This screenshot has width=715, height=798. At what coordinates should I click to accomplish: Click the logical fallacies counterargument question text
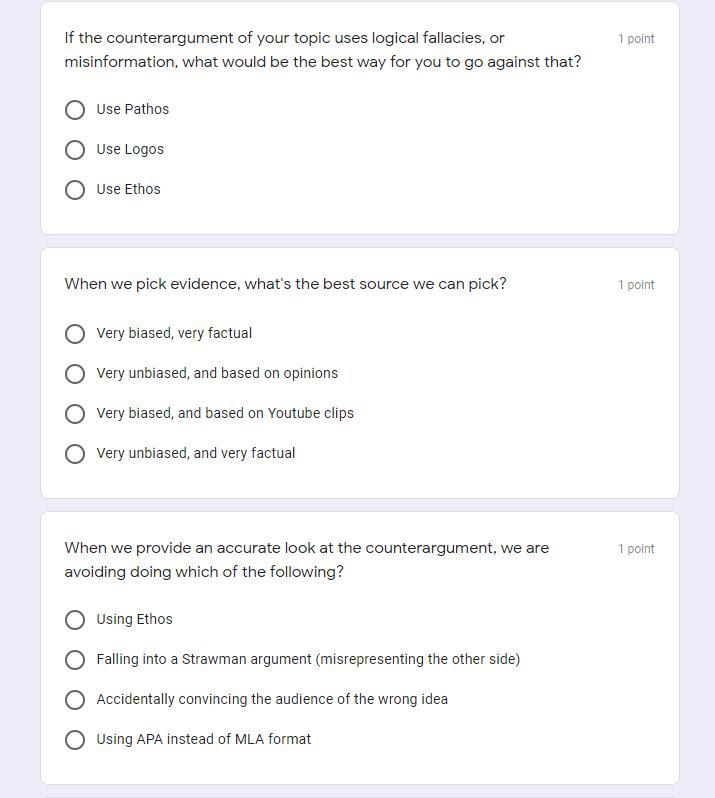[322, 50]
